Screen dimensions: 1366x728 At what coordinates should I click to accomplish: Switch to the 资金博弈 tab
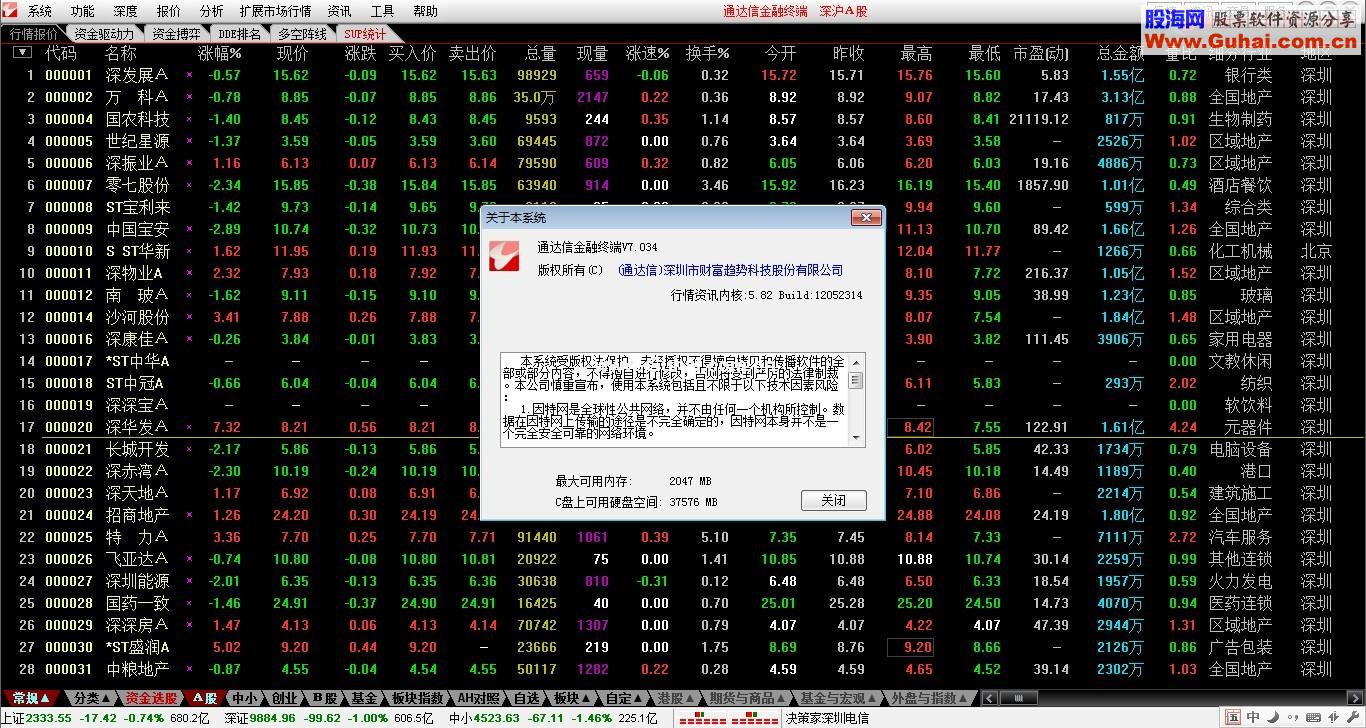tap(176, 33)
